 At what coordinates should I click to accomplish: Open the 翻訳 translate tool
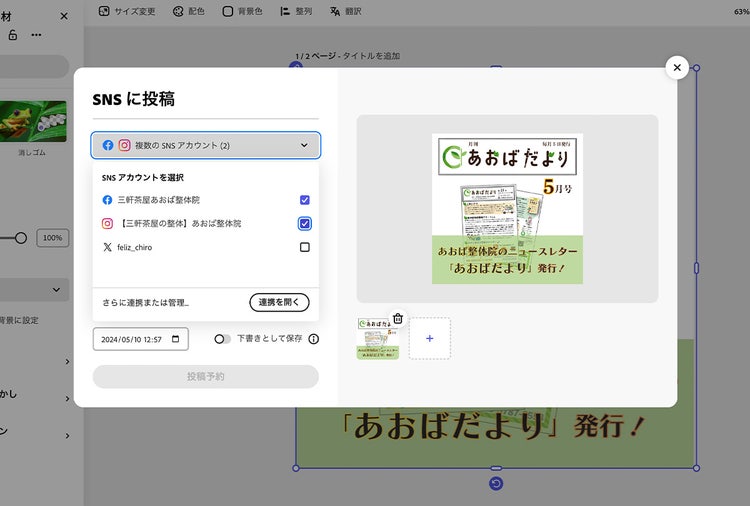click(x=345, y=11)
